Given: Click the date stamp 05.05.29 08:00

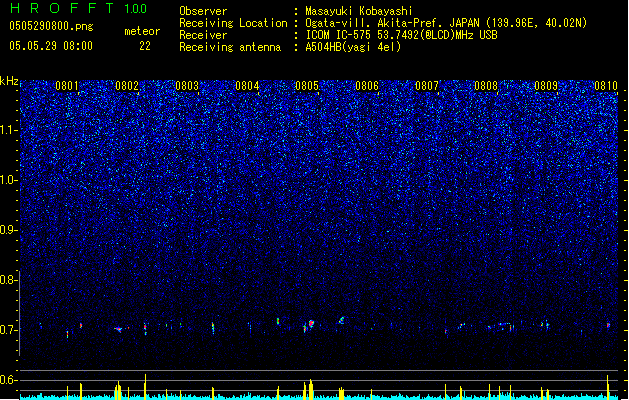Looking at the screenshot, I should [51, 46].
